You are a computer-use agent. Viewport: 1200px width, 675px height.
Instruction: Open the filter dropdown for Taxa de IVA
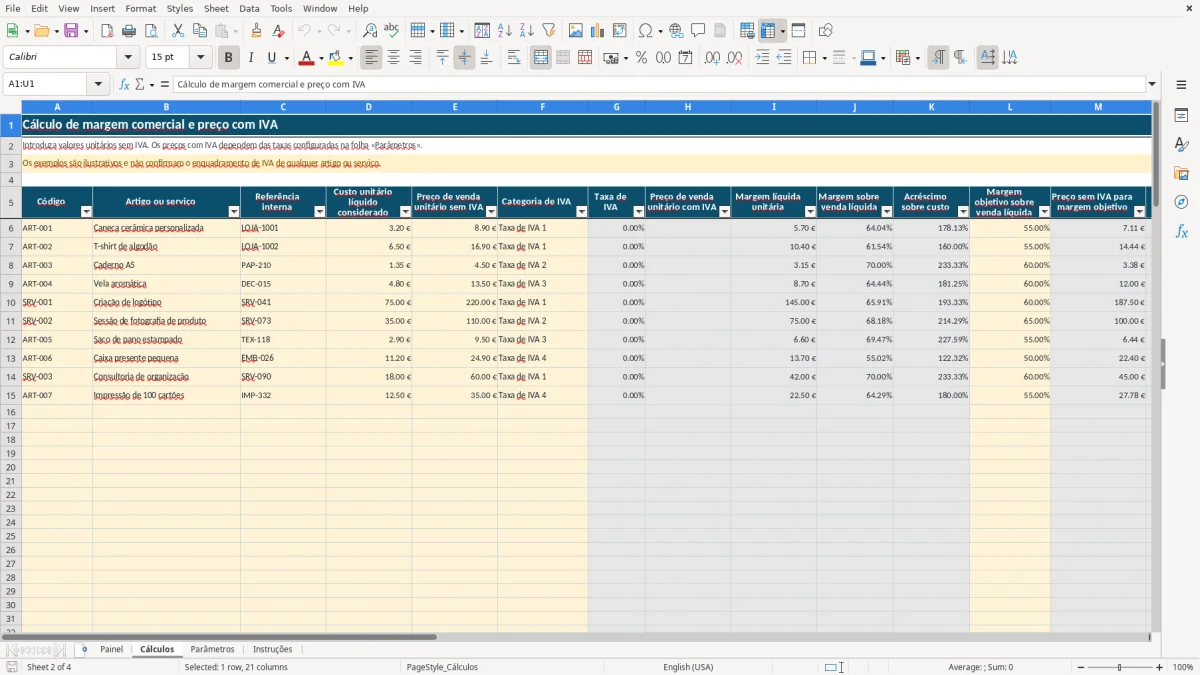point(639,211)
